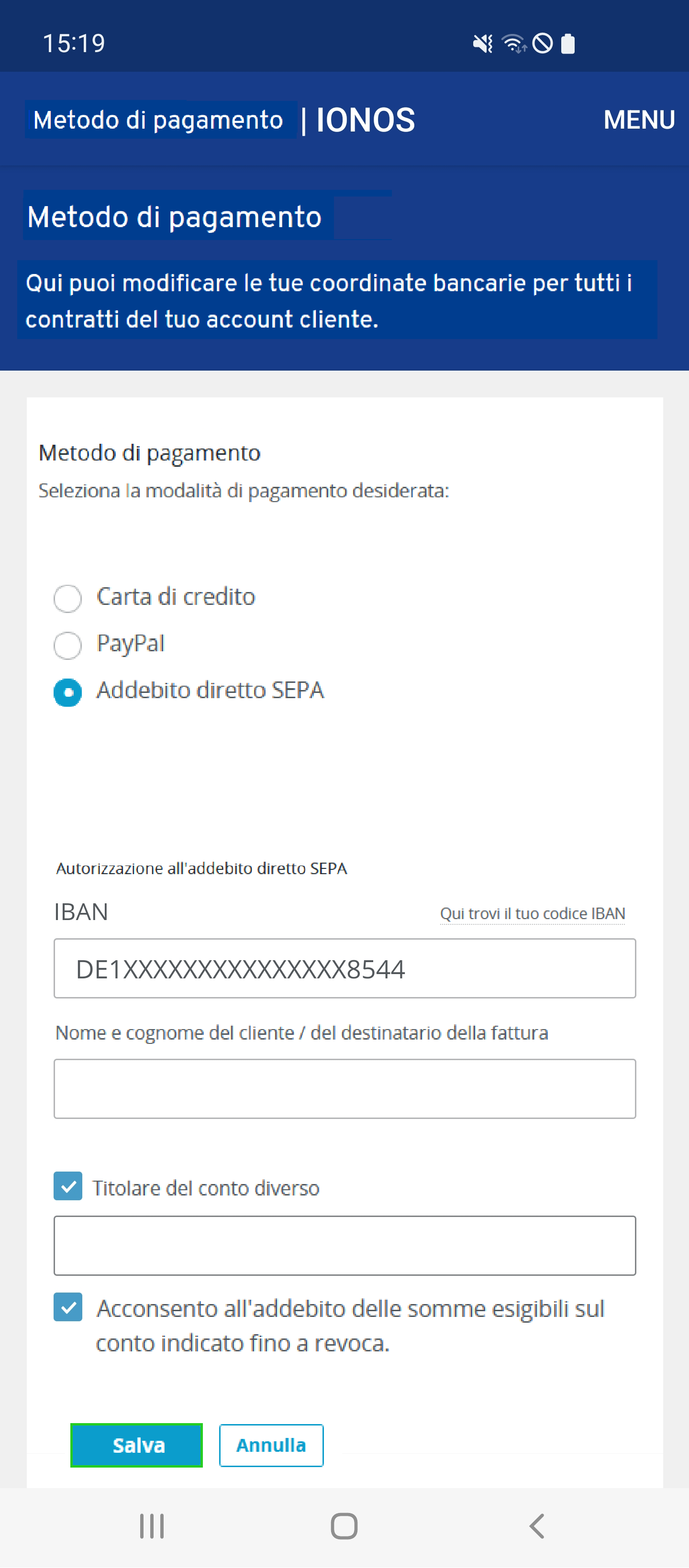Tap the Wi-Fi status icon
Image resolution: width=689 pixels, height=1568 pixels.
pyautogui.click(x=513, y=44)
